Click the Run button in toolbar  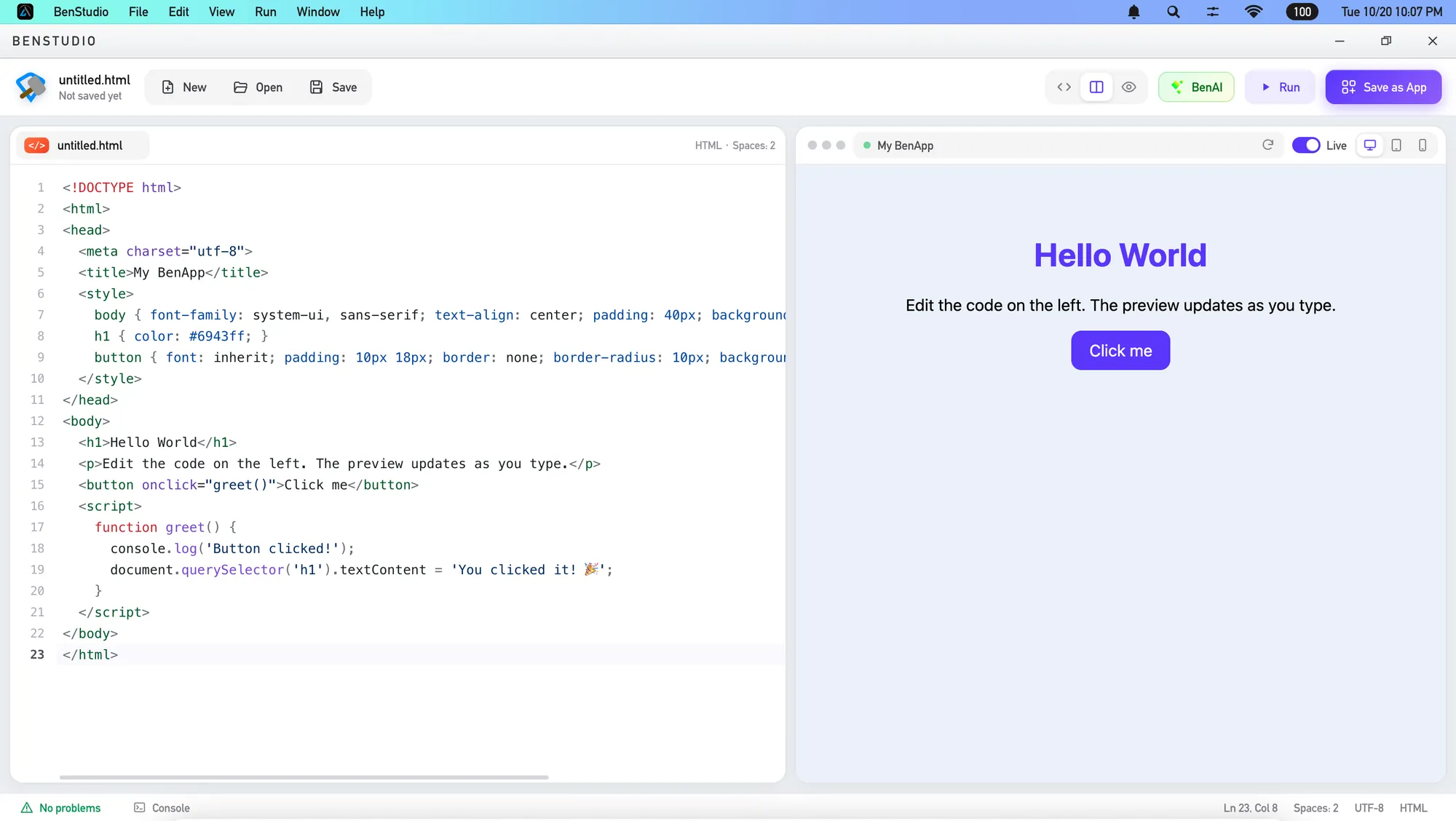[1281, 87]
